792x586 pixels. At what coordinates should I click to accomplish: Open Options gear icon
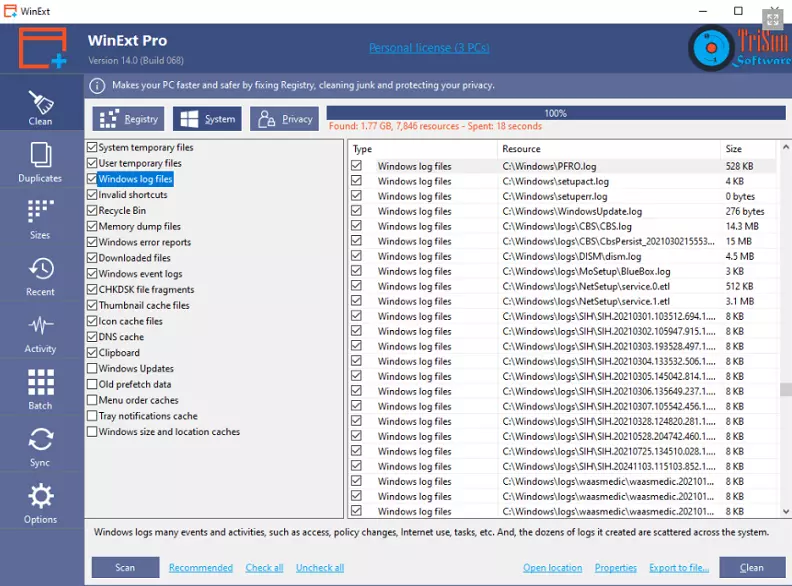40,504
